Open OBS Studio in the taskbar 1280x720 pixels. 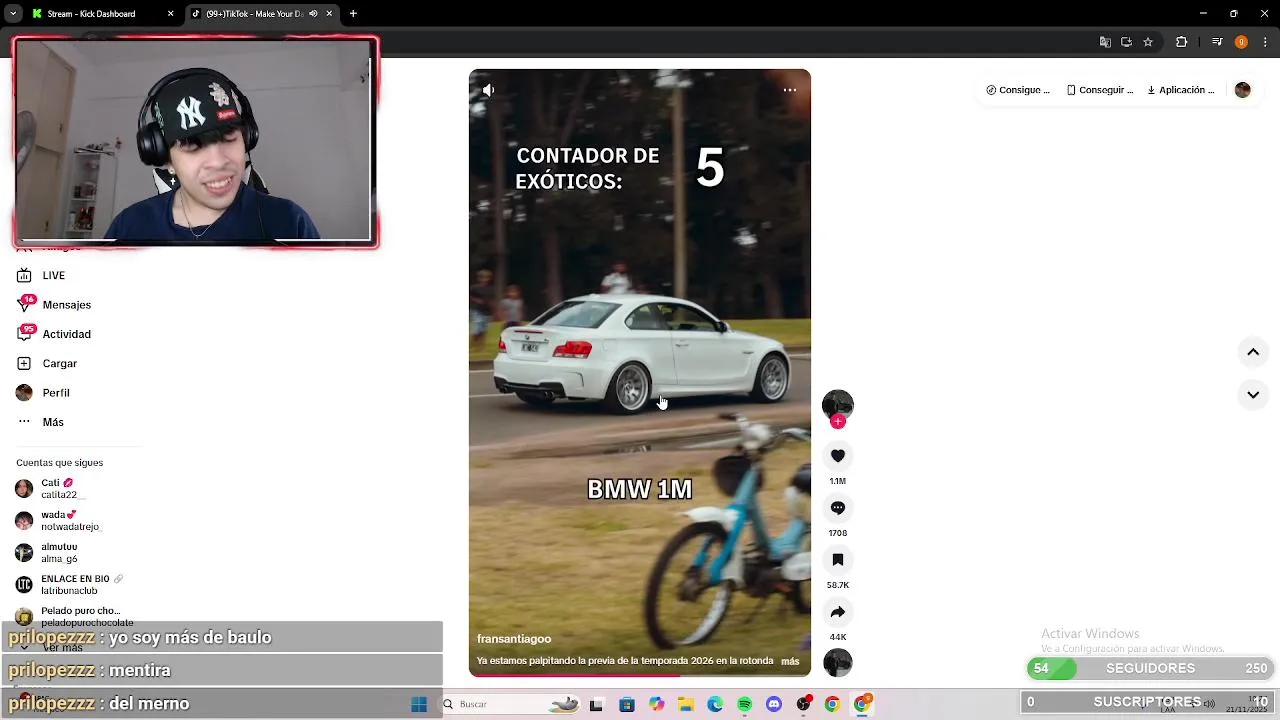point(803,705)
